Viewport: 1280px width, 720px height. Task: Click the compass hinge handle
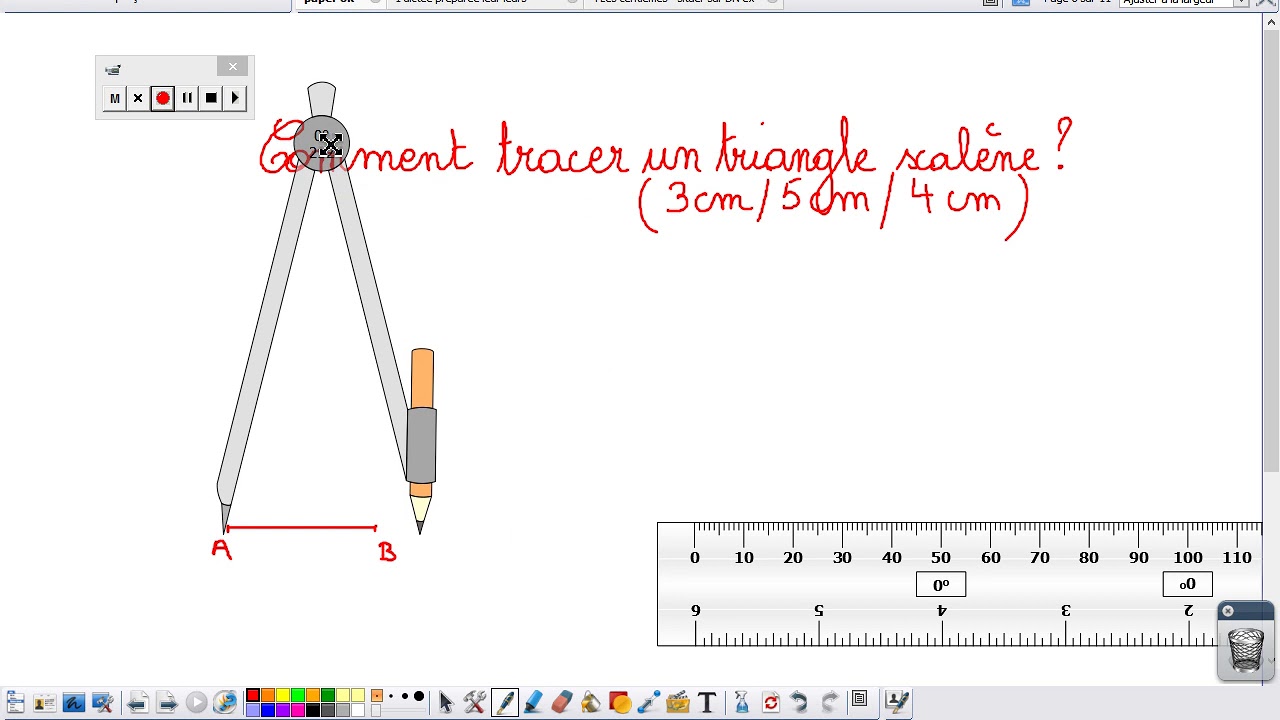pos(321,145)
